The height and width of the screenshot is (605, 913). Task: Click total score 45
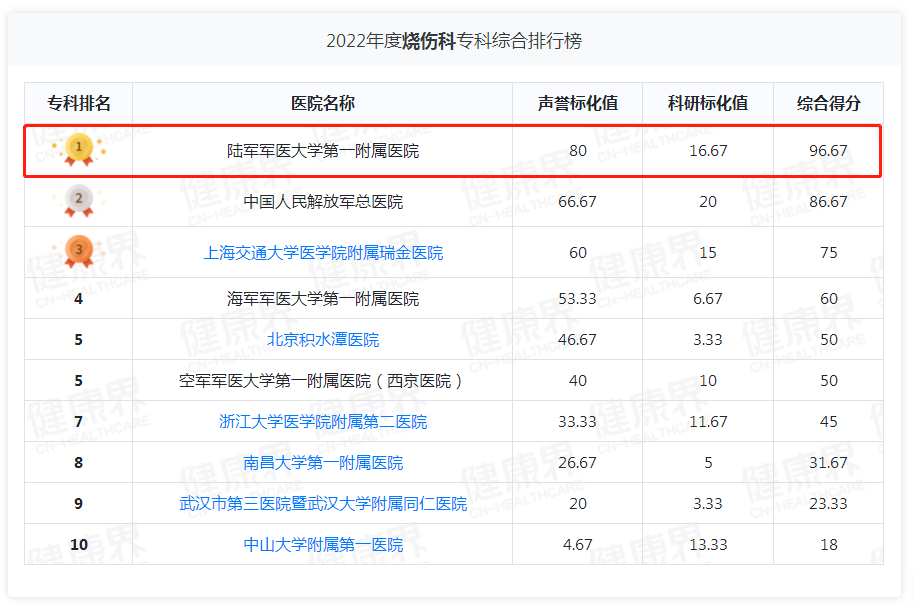click(829, 422)
